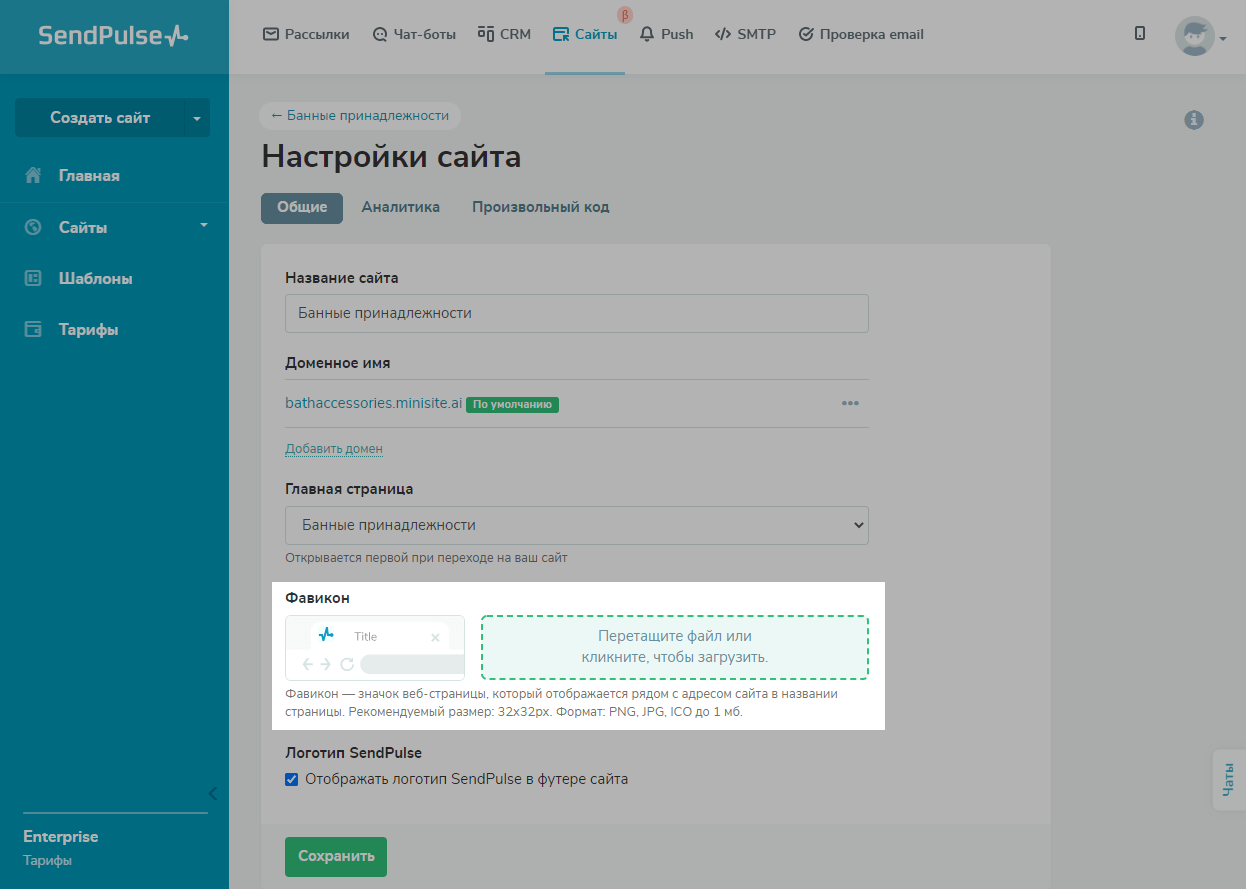Image resolution: width=1246 pixels, height=889 pixels.
Task: Select the Сайты top navigation item
Action: click(585, 34)
